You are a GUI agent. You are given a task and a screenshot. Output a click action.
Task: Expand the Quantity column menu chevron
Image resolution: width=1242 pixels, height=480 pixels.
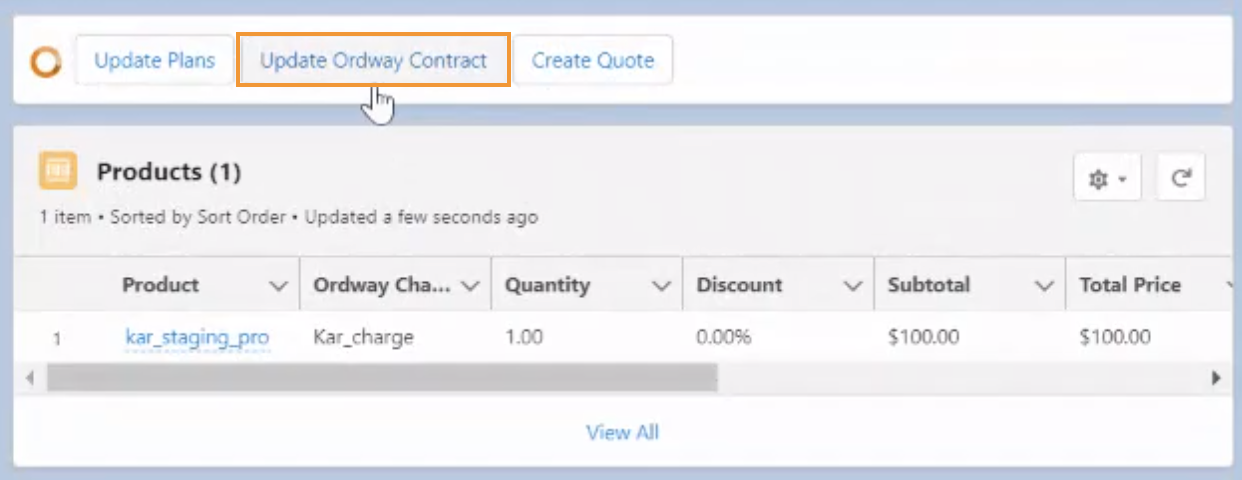(661, 286)
